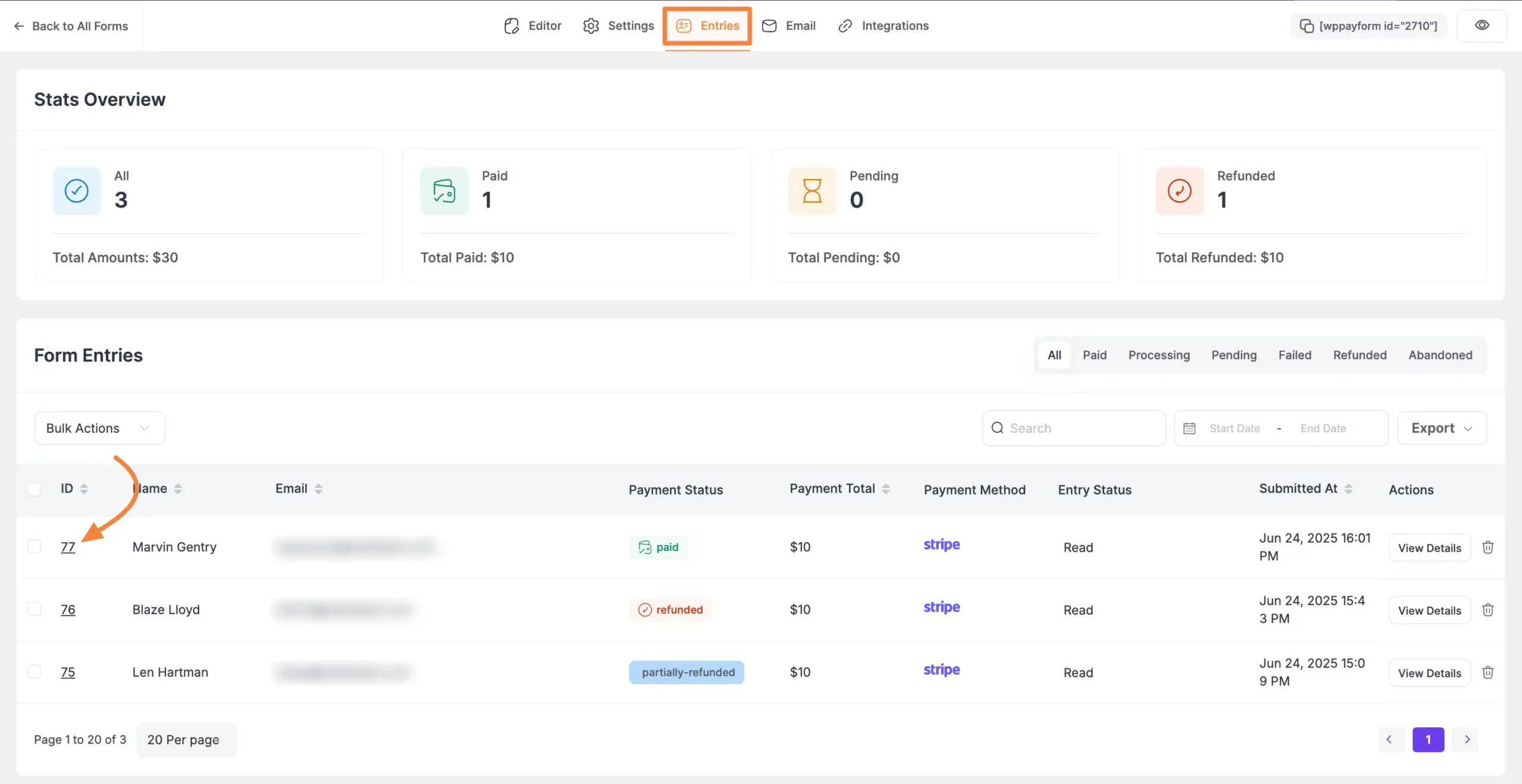Go to next page with the right chevron
Screen dimensions: 1522x784
pyautogui.click(x=1467, y=739)
